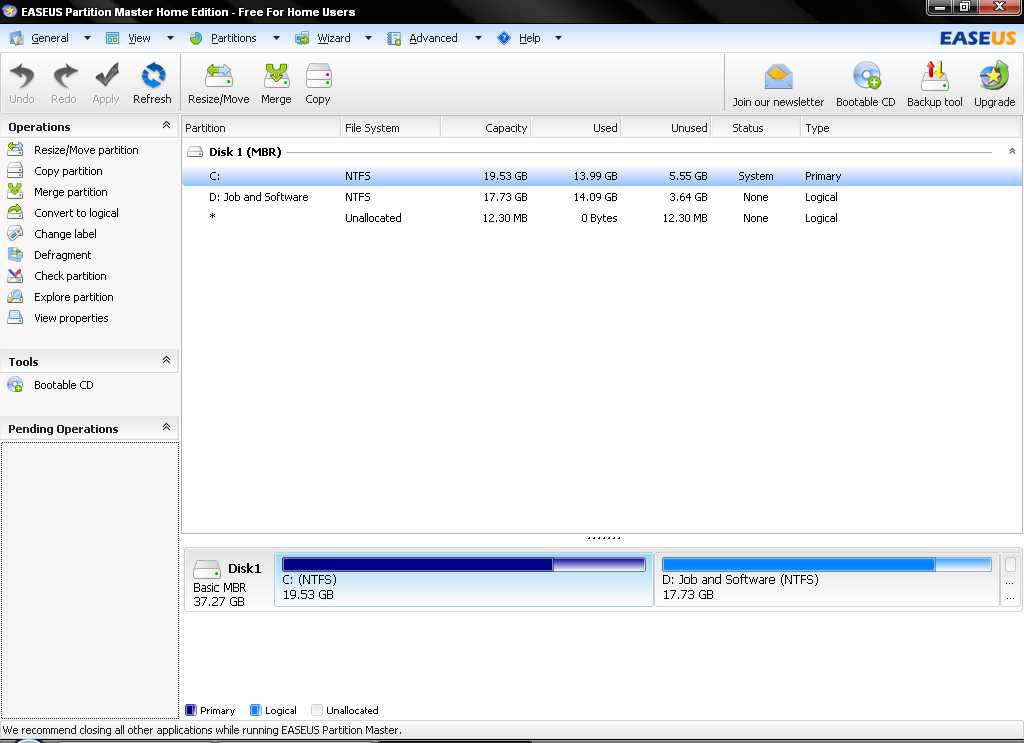This screenshot has width=1024, height=743.
Task: Click the Undo toolbar icon
Action: coord(22,76)
